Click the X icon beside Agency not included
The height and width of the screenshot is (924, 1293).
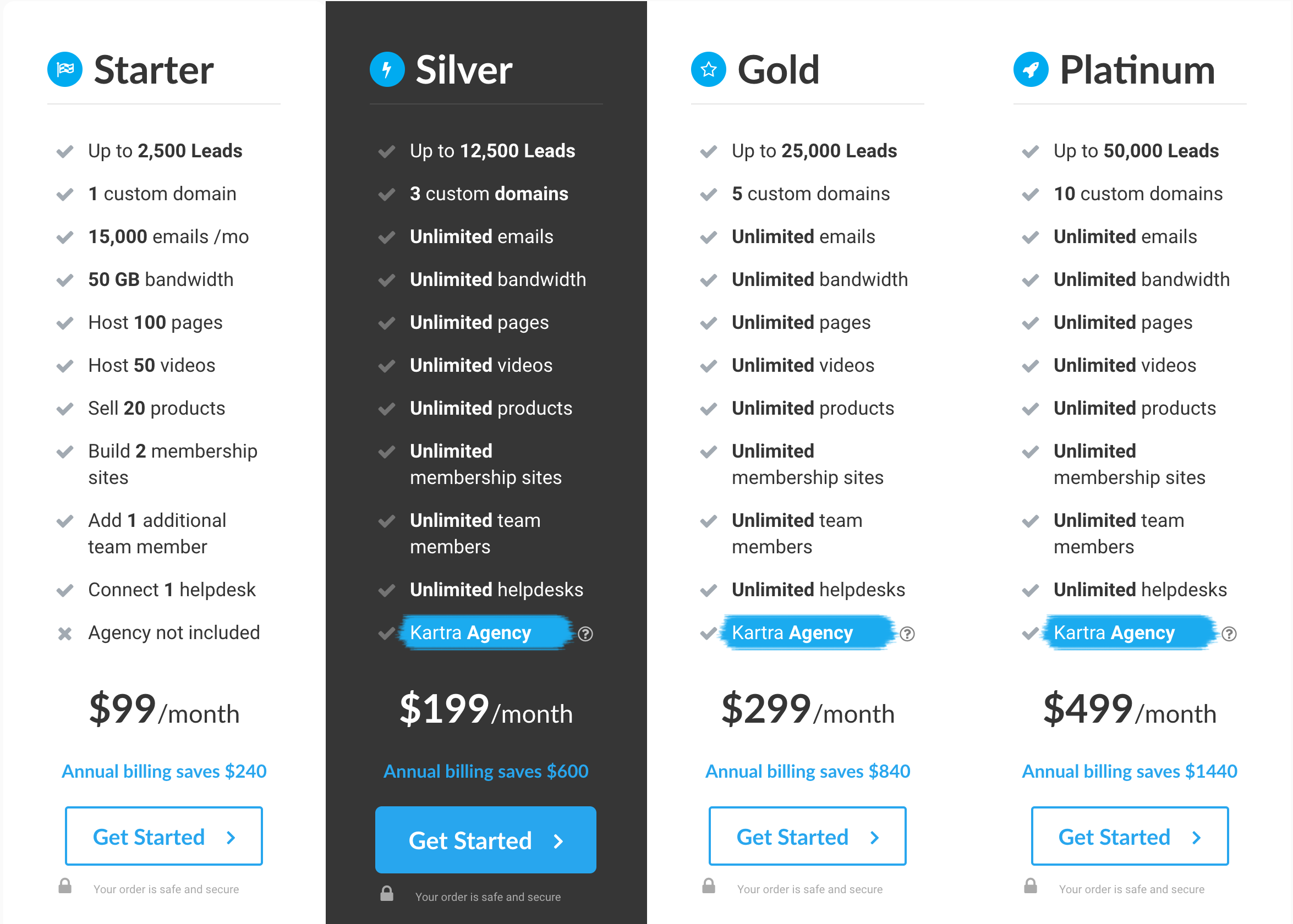(x=65, y=633)
